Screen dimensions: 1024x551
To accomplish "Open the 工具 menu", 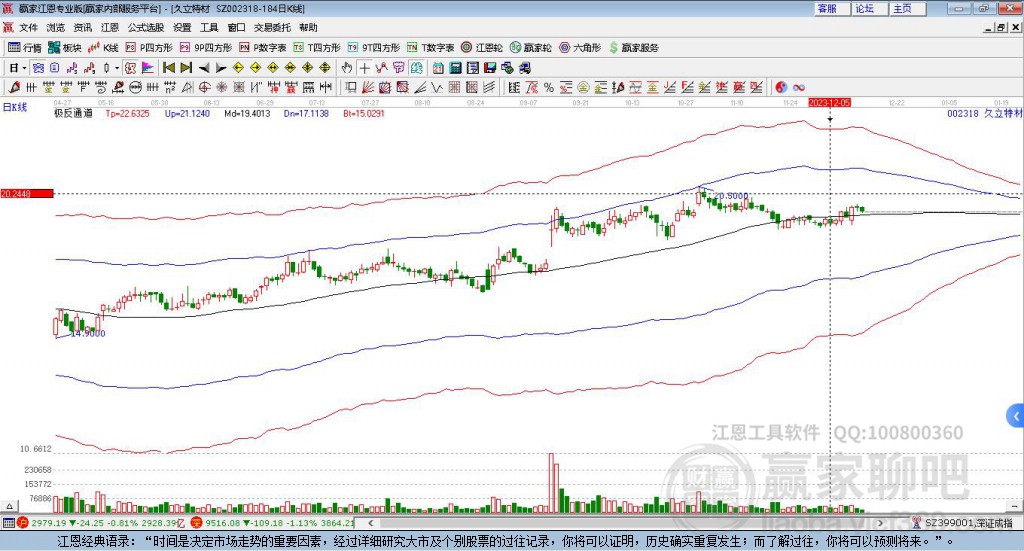I will click(209, 27).
